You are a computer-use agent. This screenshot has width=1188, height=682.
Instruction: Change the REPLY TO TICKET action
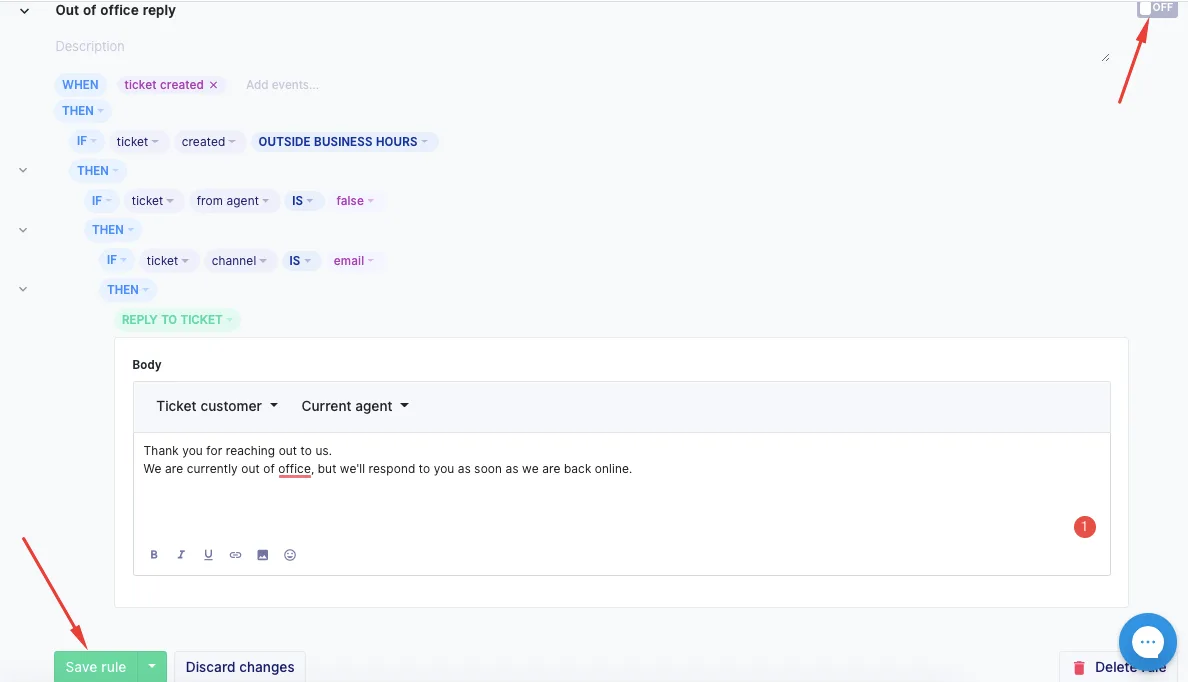coord(177,320)
